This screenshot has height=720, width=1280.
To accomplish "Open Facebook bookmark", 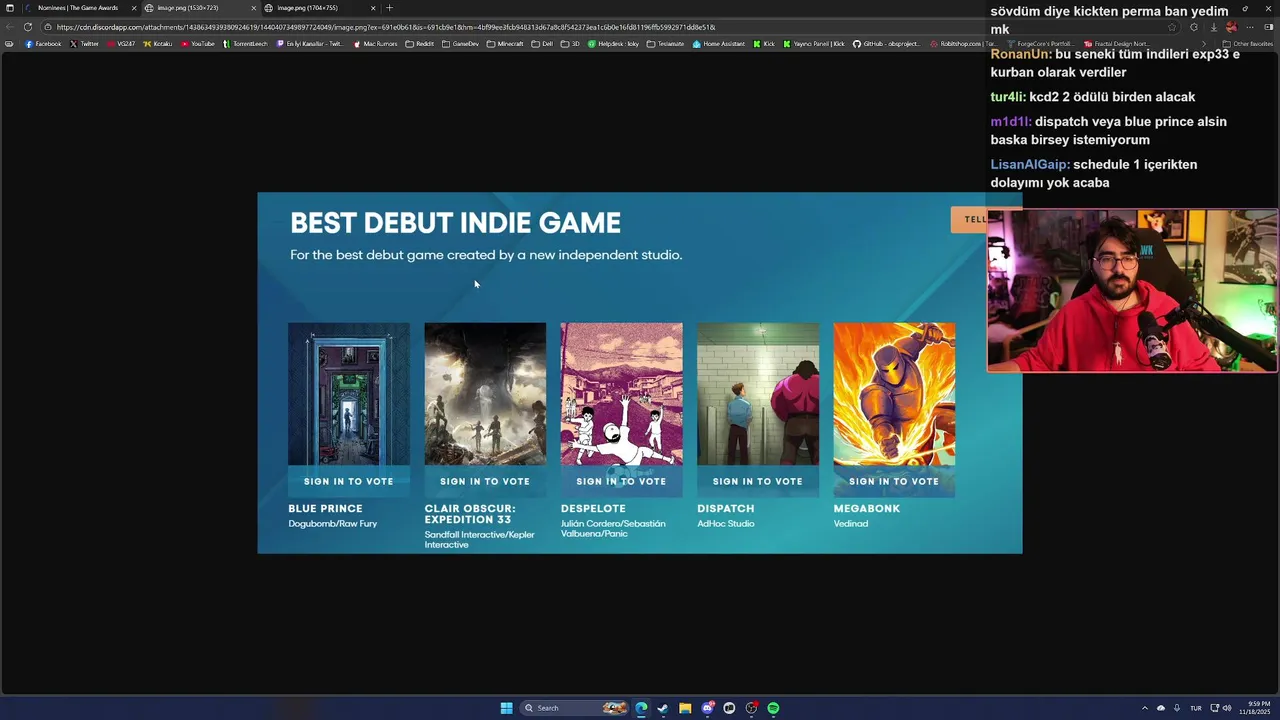I will pyautogui.click(x=43, y=44).
